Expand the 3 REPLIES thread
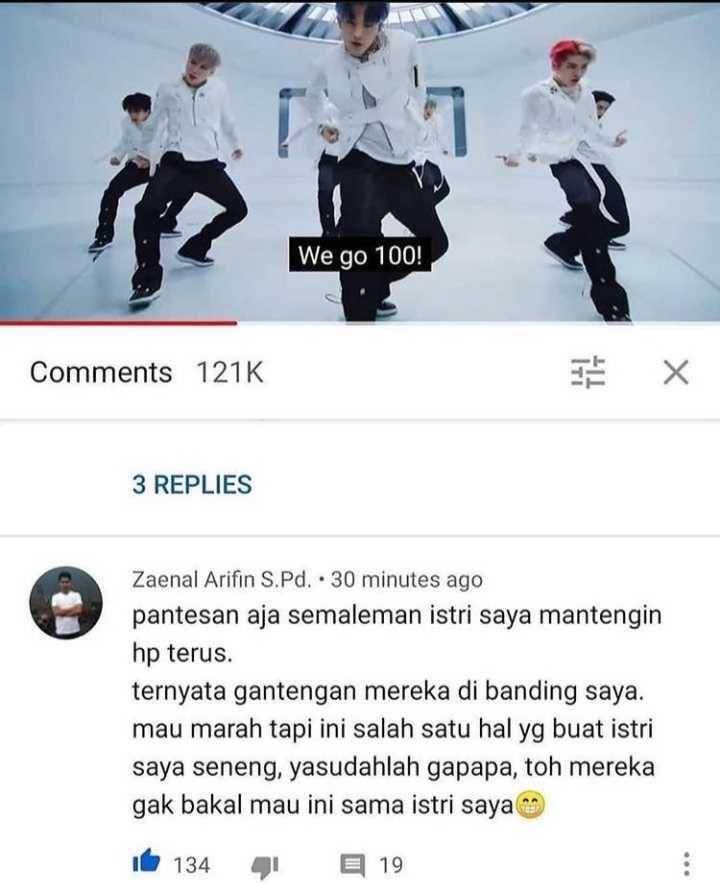The width and height of the screenshot is (720, 883). [192, 484]
